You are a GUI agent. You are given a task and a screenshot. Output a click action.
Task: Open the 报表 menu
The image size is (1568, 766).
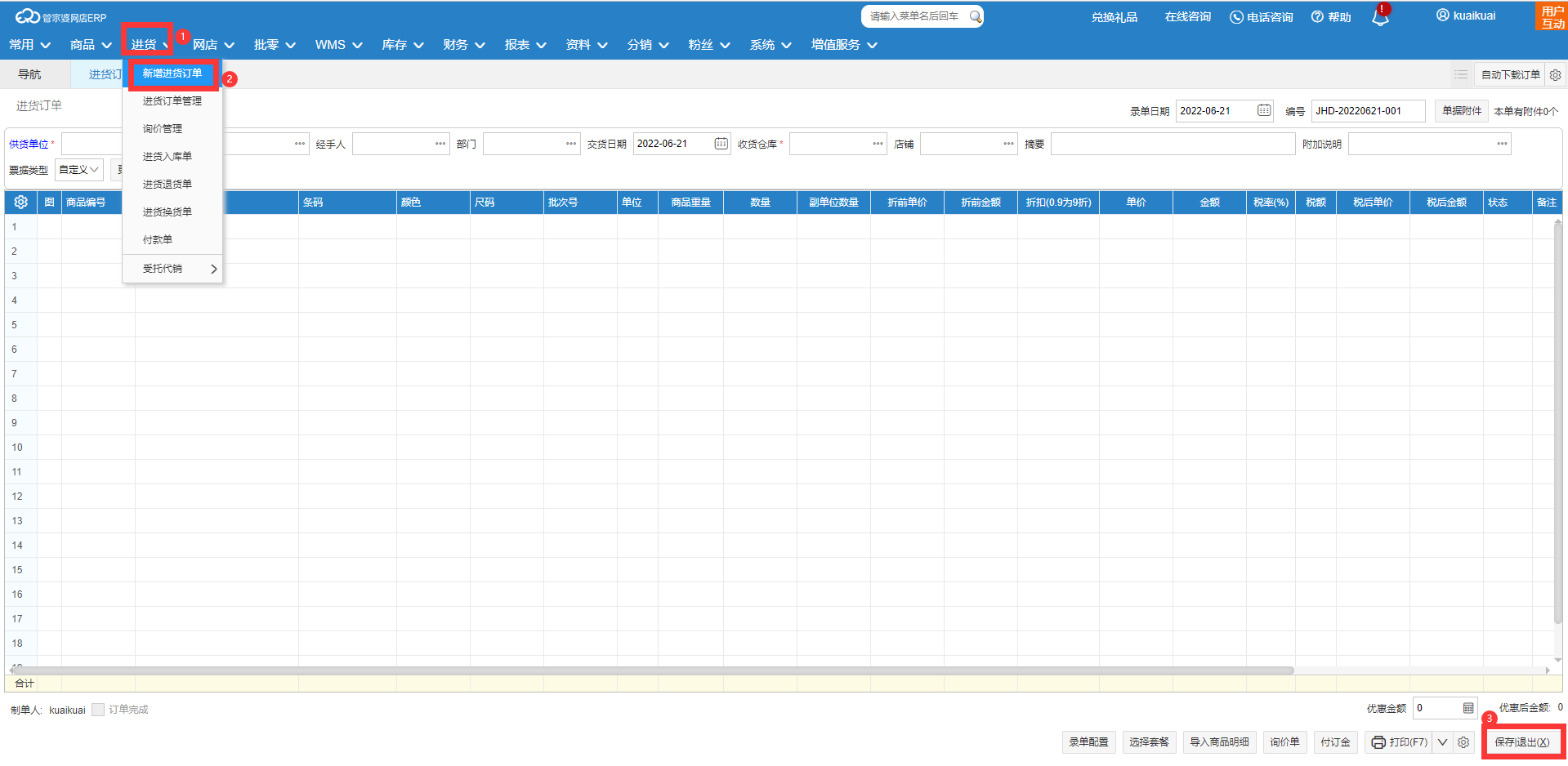coord(525,45)
